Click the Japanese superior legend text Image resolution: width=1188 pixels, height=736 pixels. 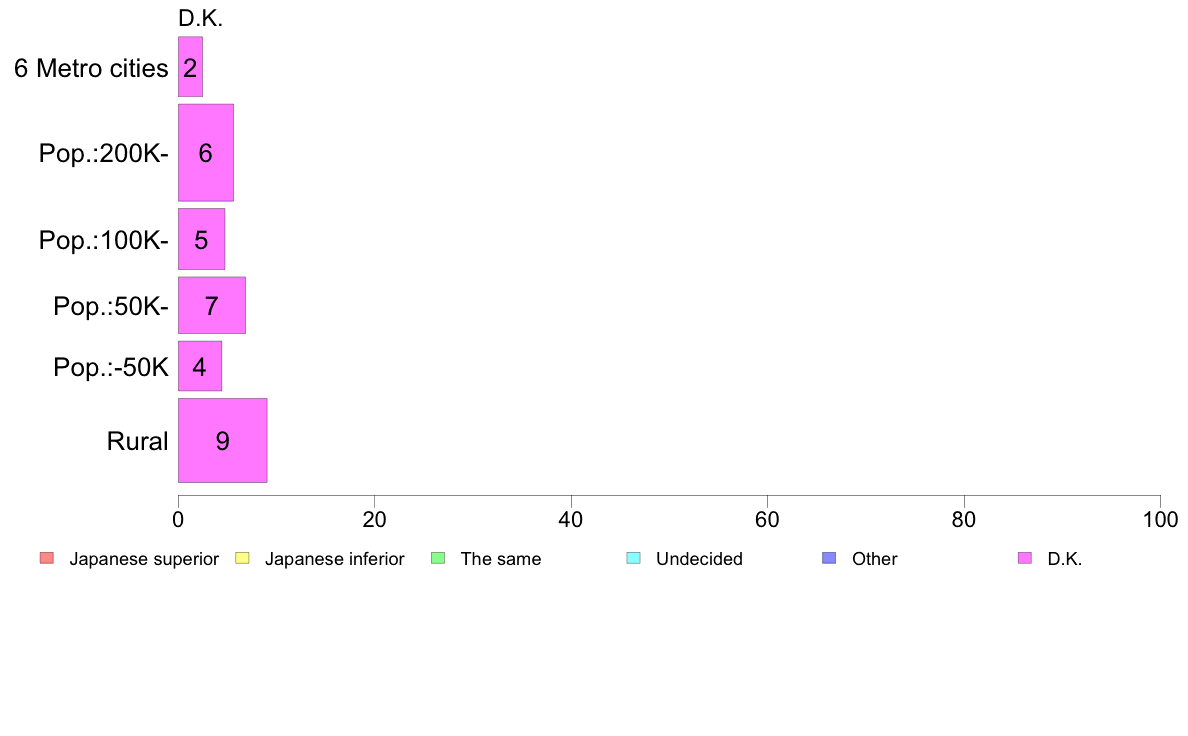(x=144, y=559)
